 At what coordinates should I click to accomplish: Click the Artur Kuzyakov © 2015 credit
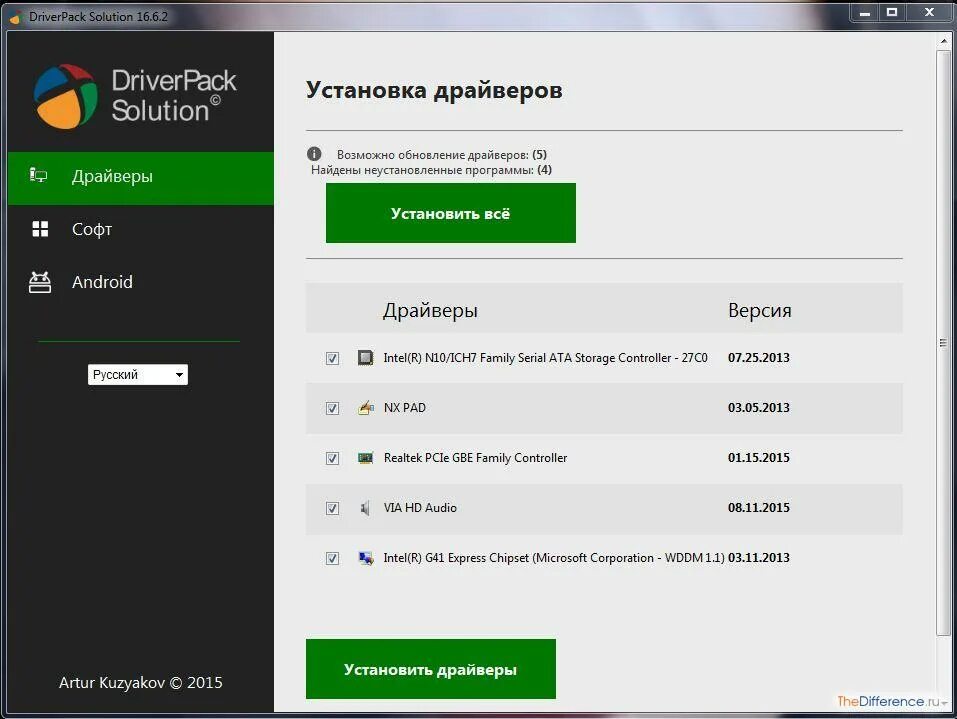[140, 682]
